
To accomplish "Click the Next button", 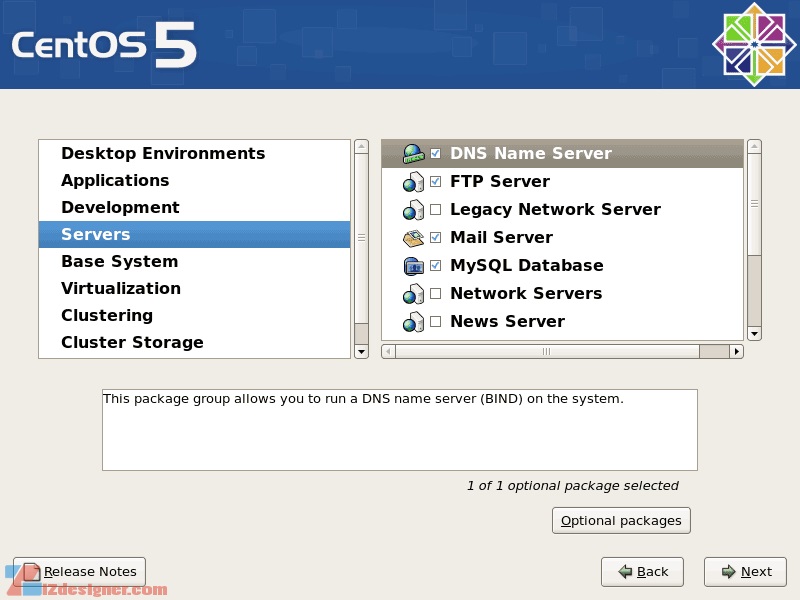I will pos(745,572).
